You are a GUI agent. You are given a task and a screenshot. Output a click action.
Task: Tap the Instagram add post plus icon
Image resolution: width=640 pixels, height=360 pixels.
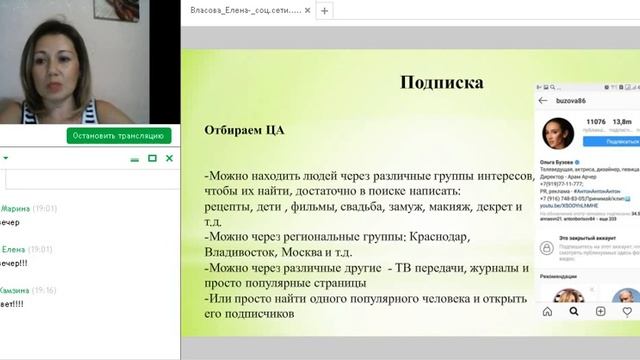click(600, 311)
